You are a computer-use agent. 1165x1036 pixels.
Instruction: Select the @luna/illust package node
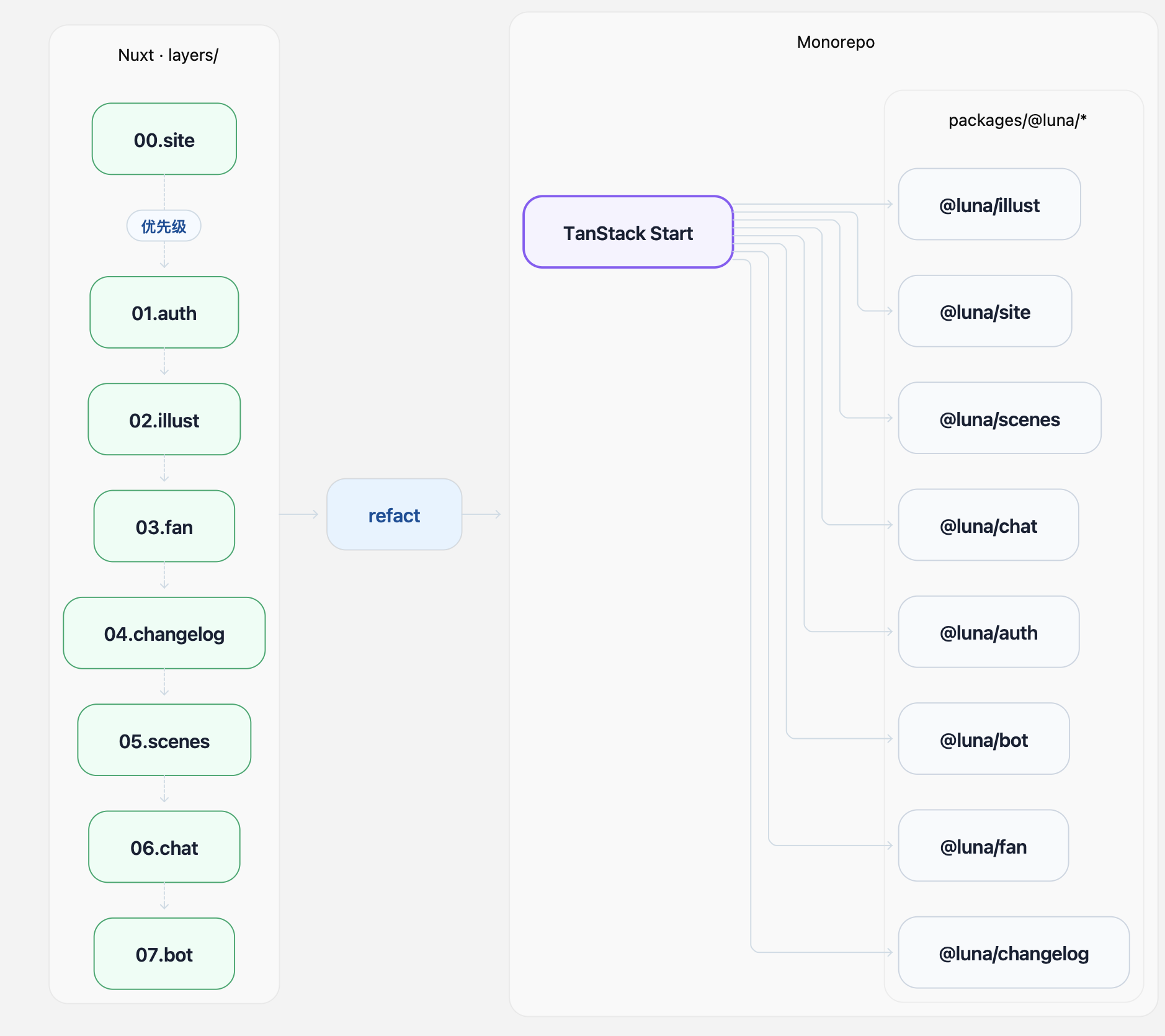(x=989, y=204)
